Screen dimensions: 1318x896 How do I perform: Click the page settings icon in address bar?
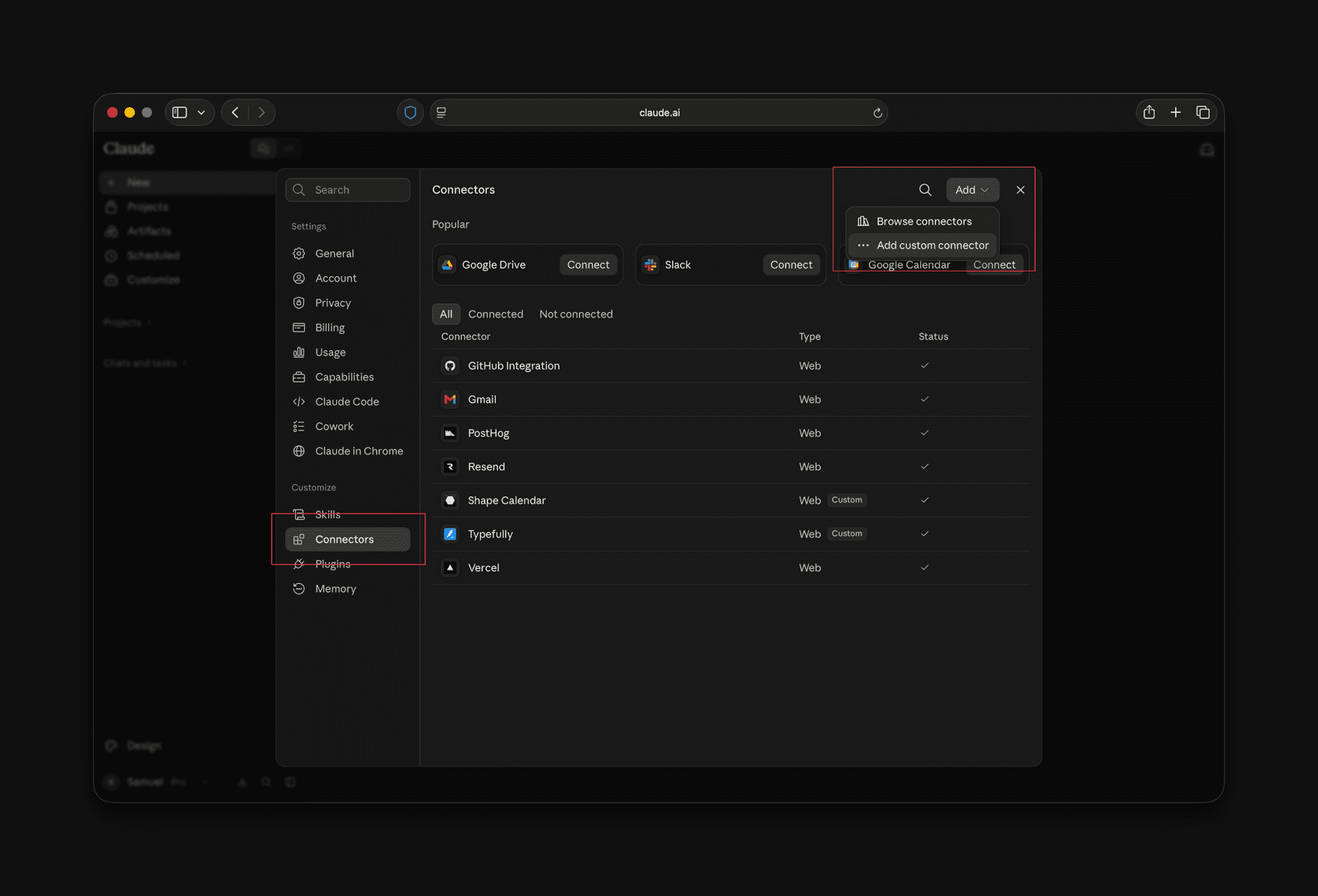coord(442,112)
